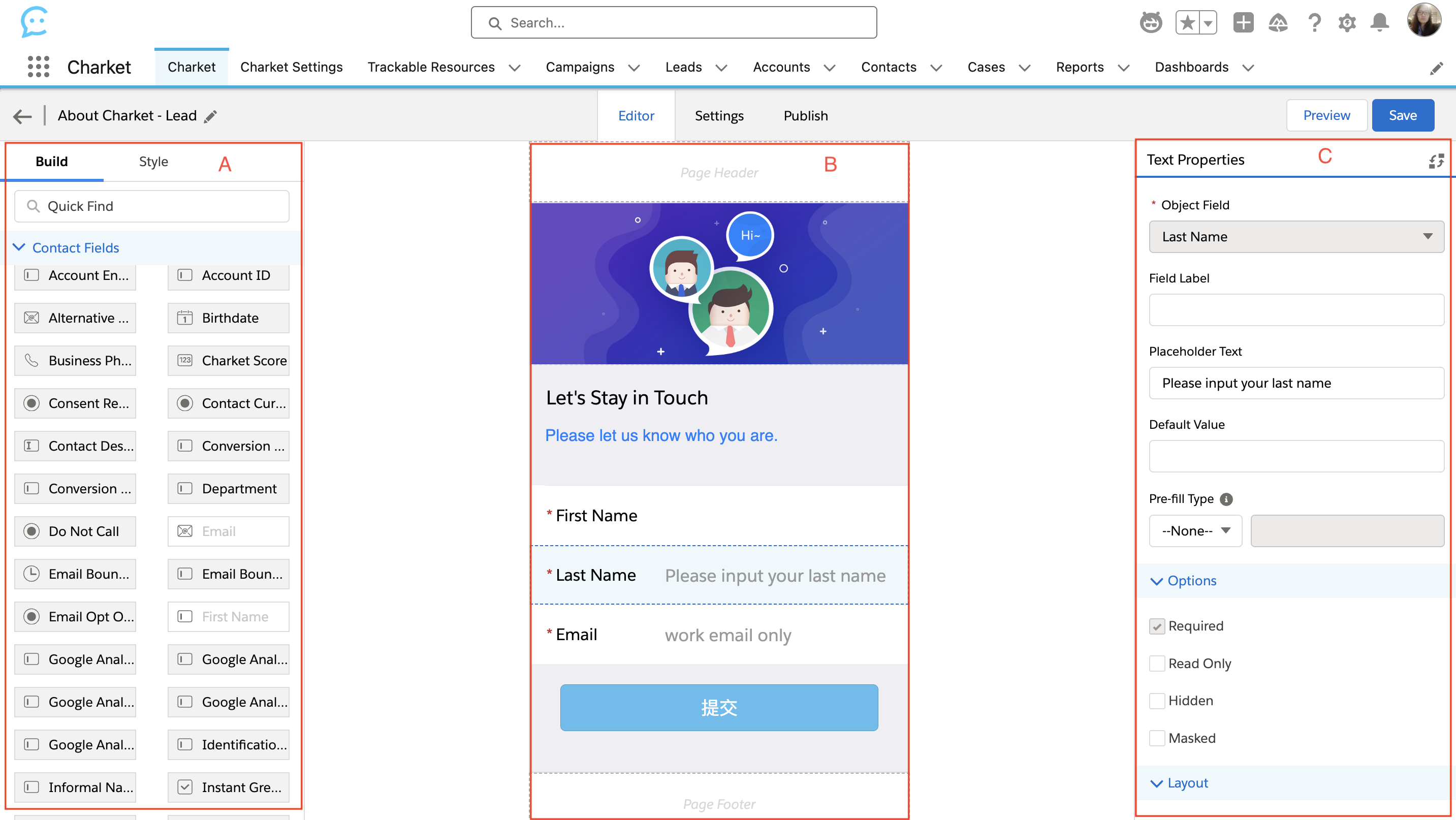The image size is (1456, 820).
Task: Select the Alternative email field
Action: [75, 318]
